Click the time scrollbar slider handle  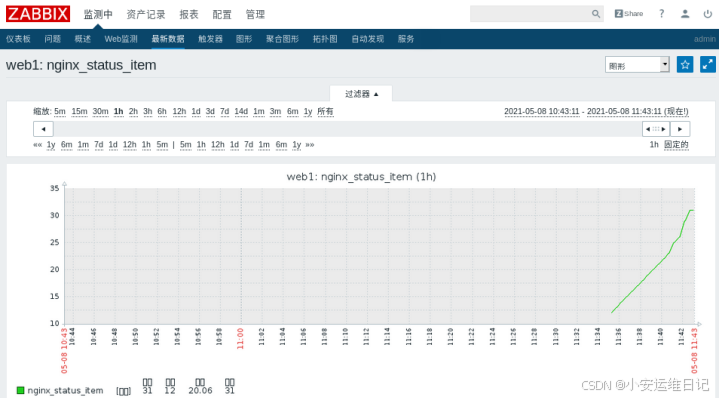pyautogui.click(x=656, y=129)
